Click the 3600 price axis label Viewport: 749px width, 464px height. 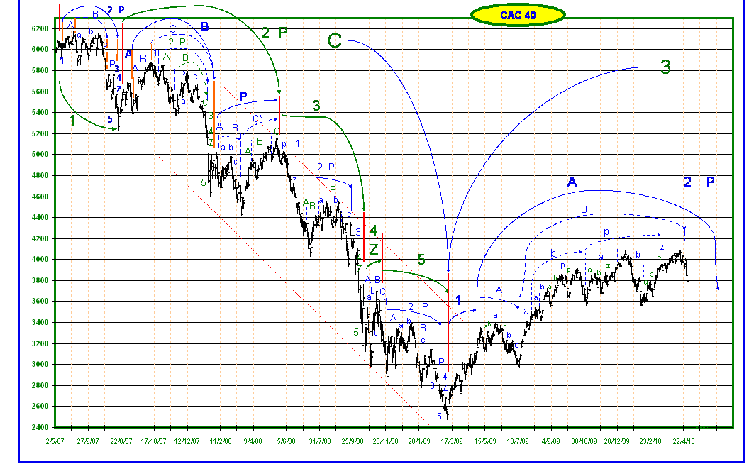coord(42,302)
